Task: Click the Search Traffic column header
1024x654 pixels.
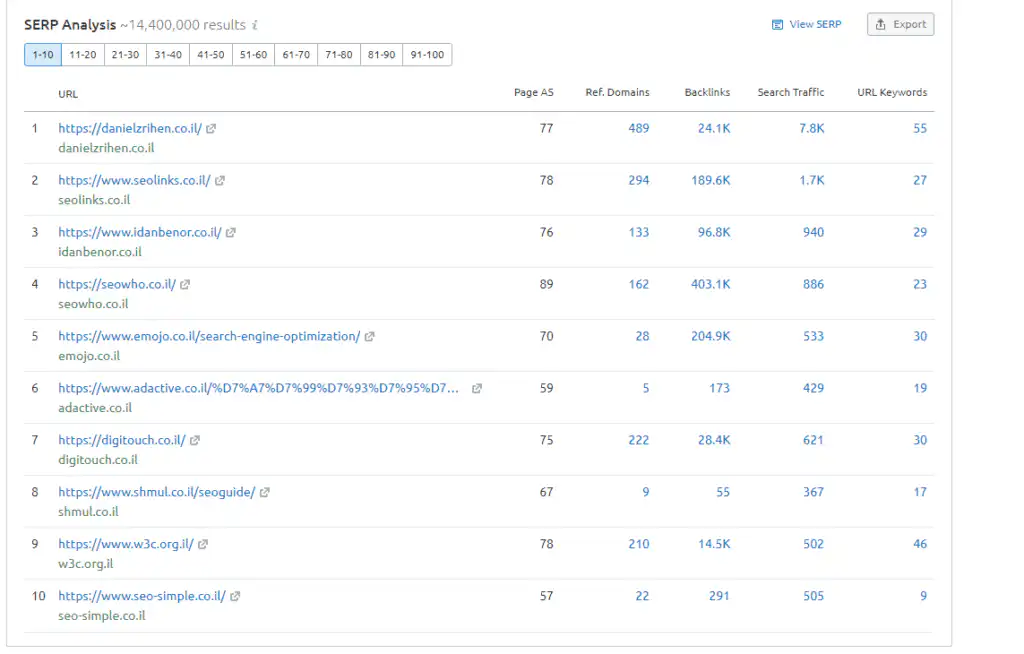Action: coord(790,92)
